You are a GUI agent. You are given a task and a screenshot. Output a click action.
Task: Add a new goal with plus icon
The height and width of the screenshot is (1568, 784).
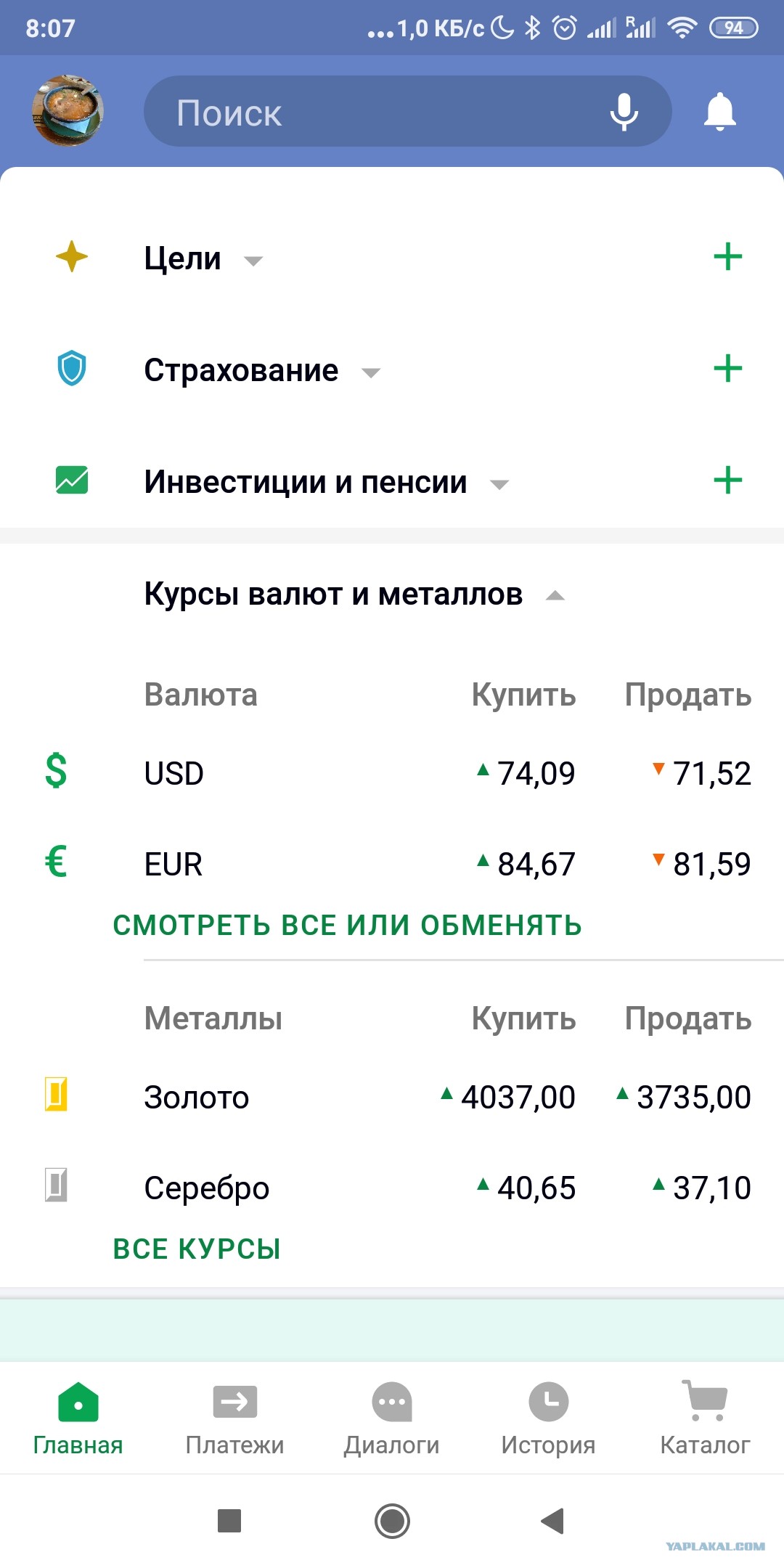click(x=727, y=257)
